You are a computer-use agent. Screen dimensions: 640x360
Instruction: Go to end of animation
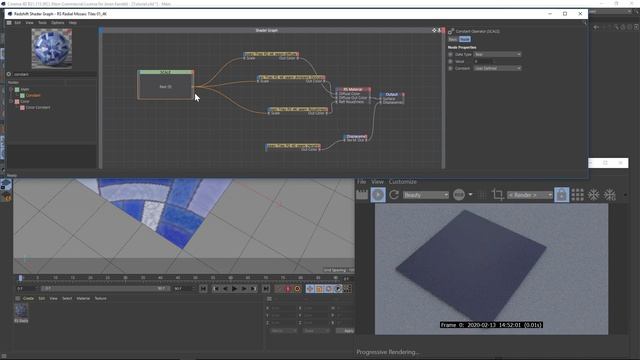pyautogui.click(x=266, y=289)
